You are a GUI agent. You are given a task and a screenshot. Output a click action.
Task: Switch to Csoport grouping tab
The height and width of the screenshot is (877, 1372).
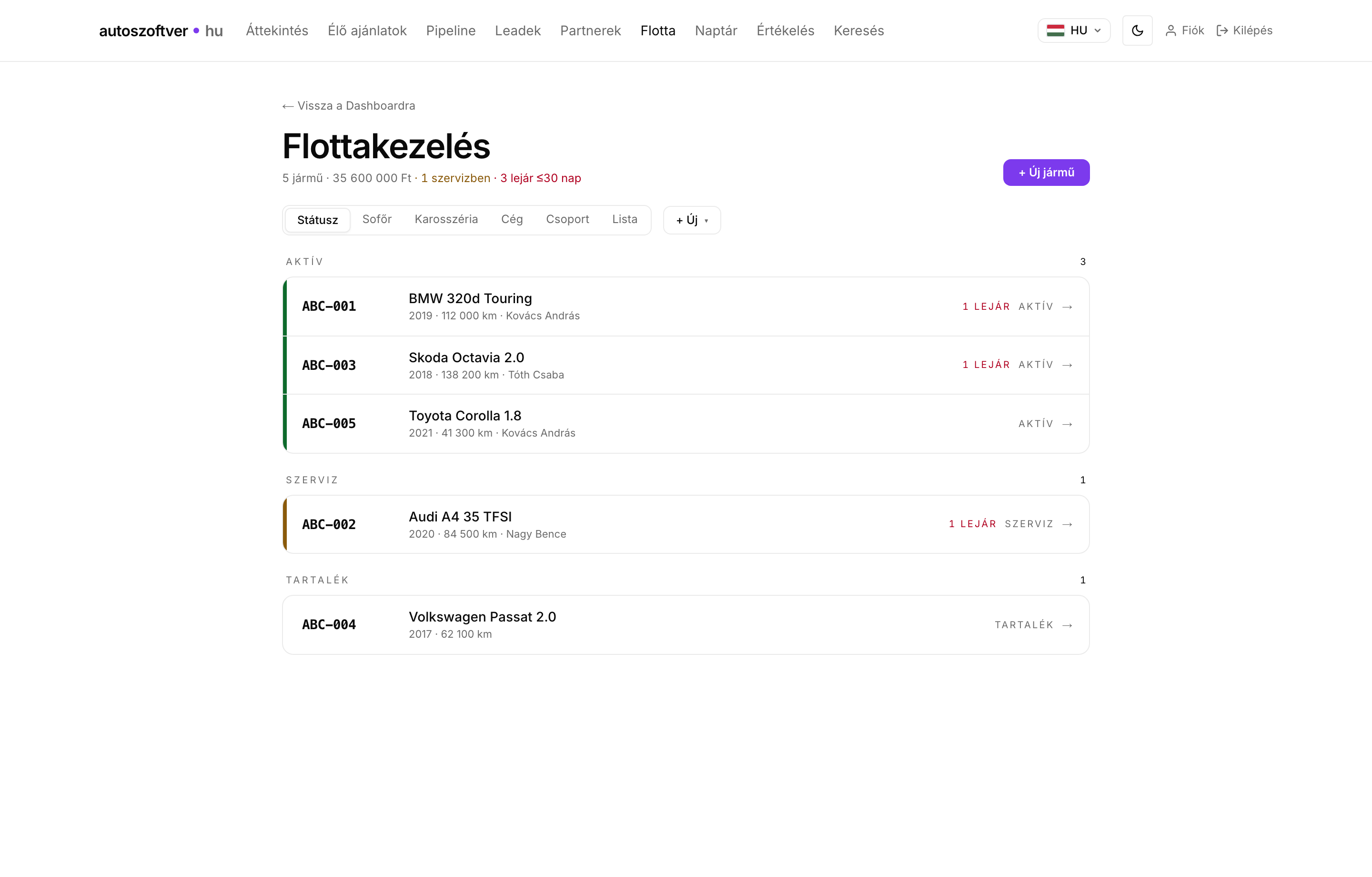point(567,220)
